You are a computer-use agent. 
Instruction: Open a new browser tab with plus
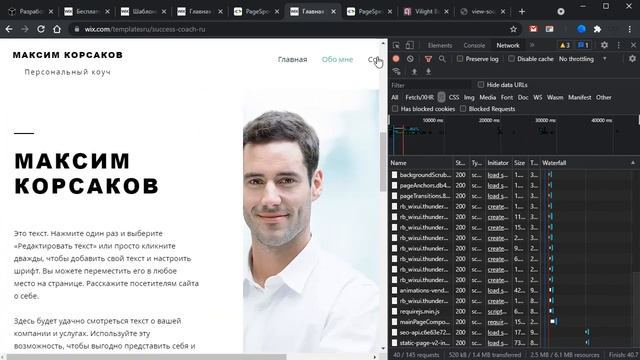pyautogui.click(x=522, y=11)
